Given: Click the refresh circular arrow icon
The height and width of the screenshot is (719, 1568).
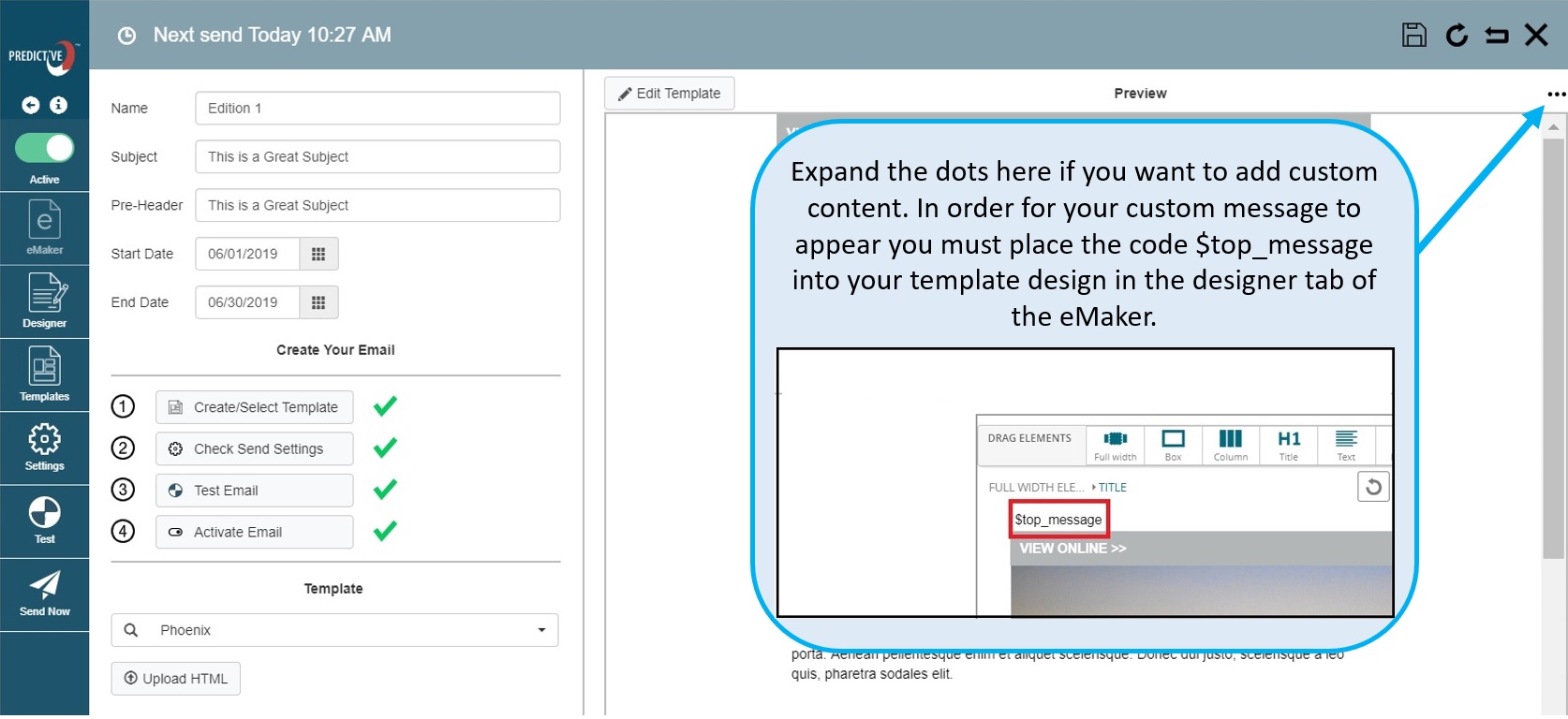Looking at the screenshot, I should click(1456, 36).
